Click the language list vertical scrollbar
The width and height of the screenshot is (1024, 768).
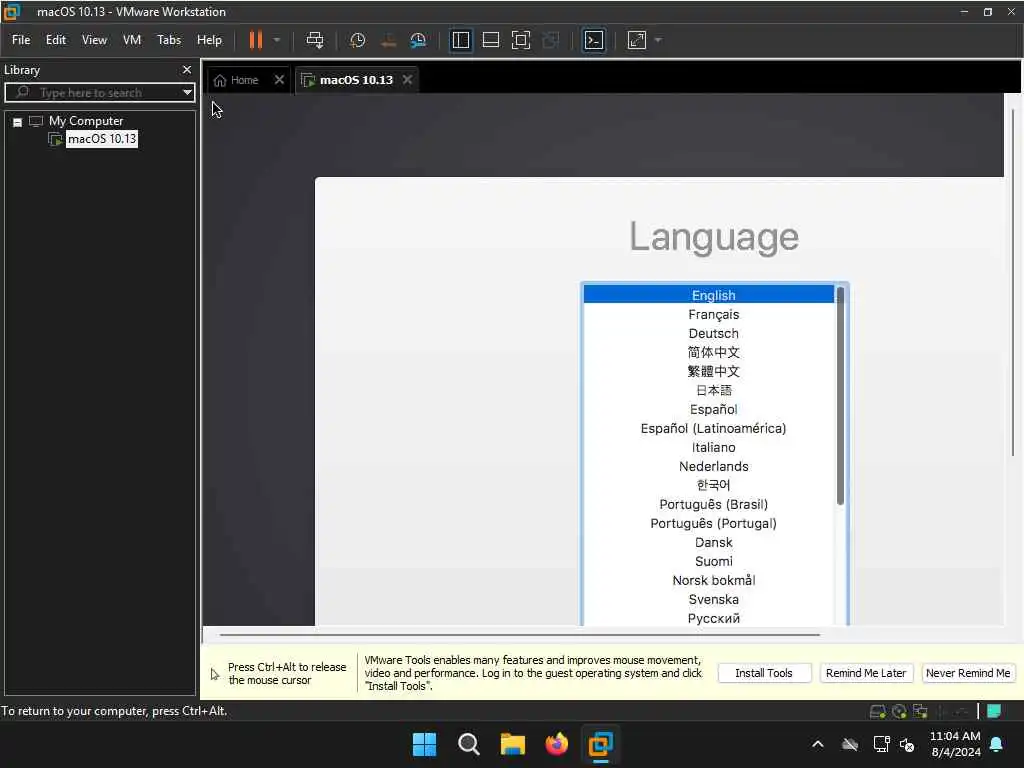[x=840, y=396]
